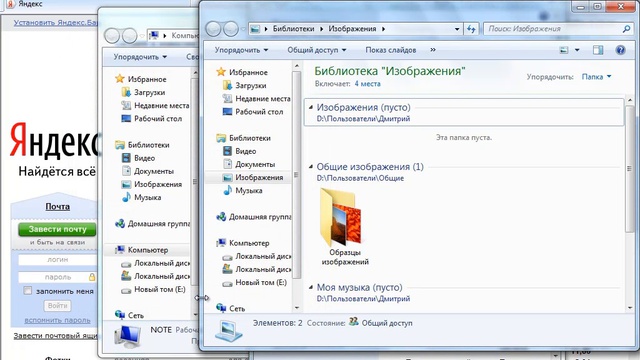
Task: Click the Общий доступ status text
Action: (x=387, y=323)
